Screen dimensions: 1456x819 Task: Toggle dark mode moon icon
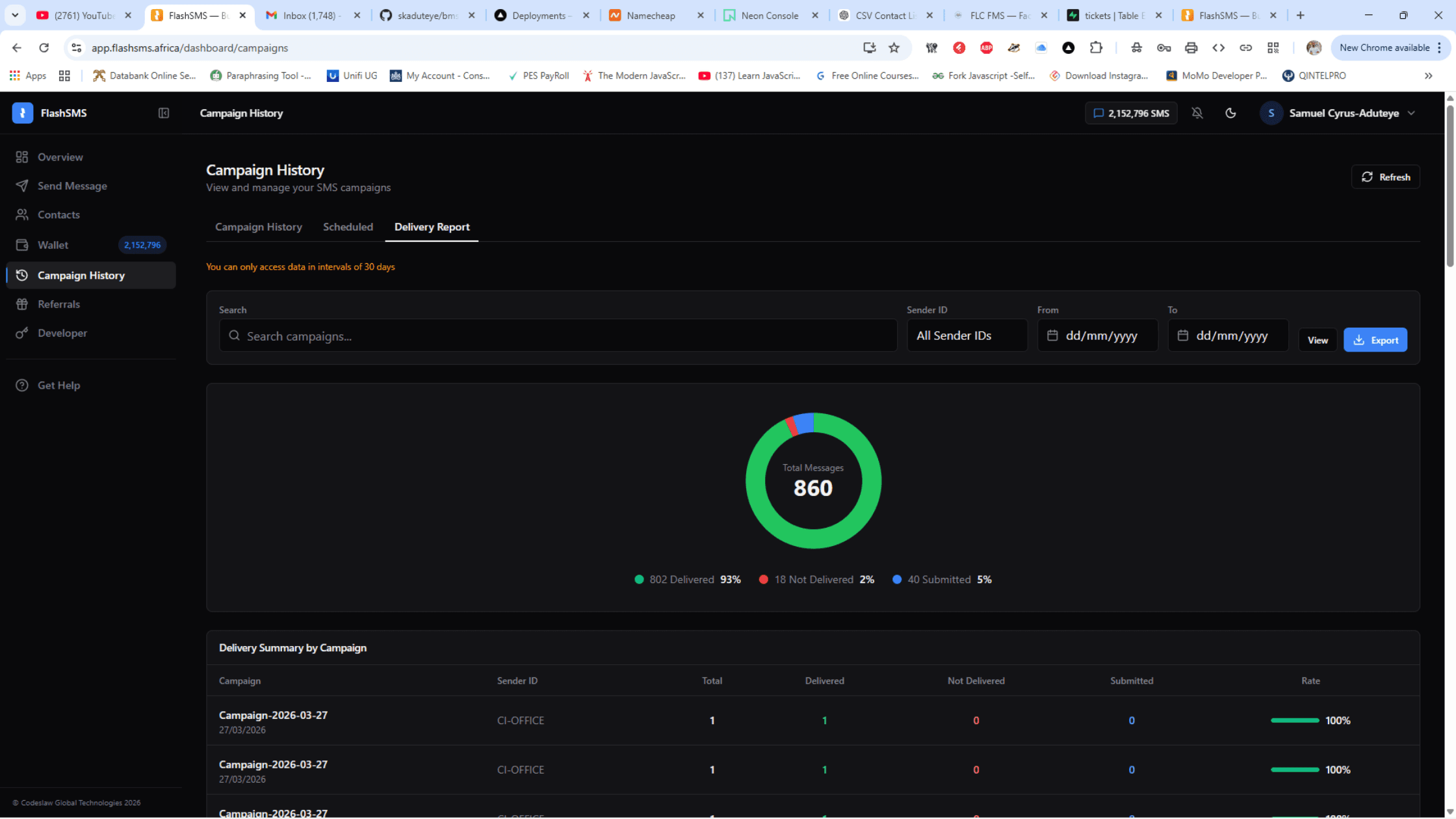pos(1230,113)
